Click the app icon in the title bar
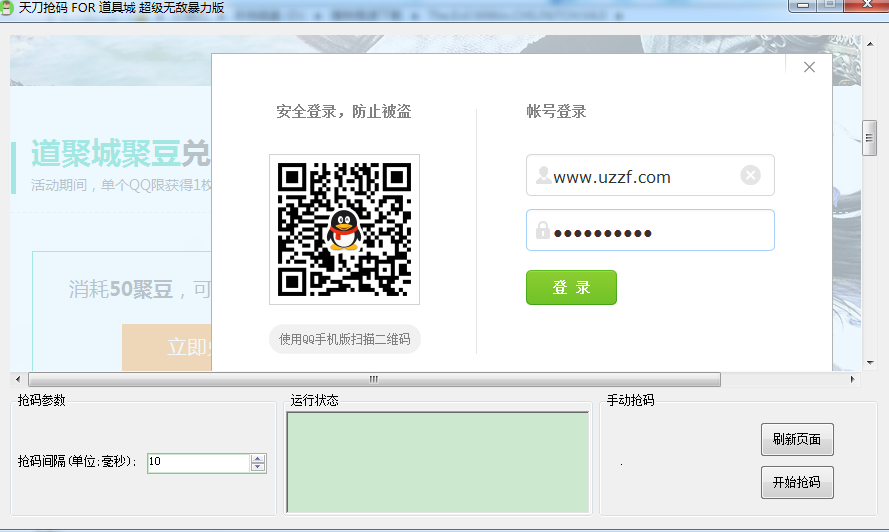The width and height of the screenshot is (889, 532). point(6,8)
